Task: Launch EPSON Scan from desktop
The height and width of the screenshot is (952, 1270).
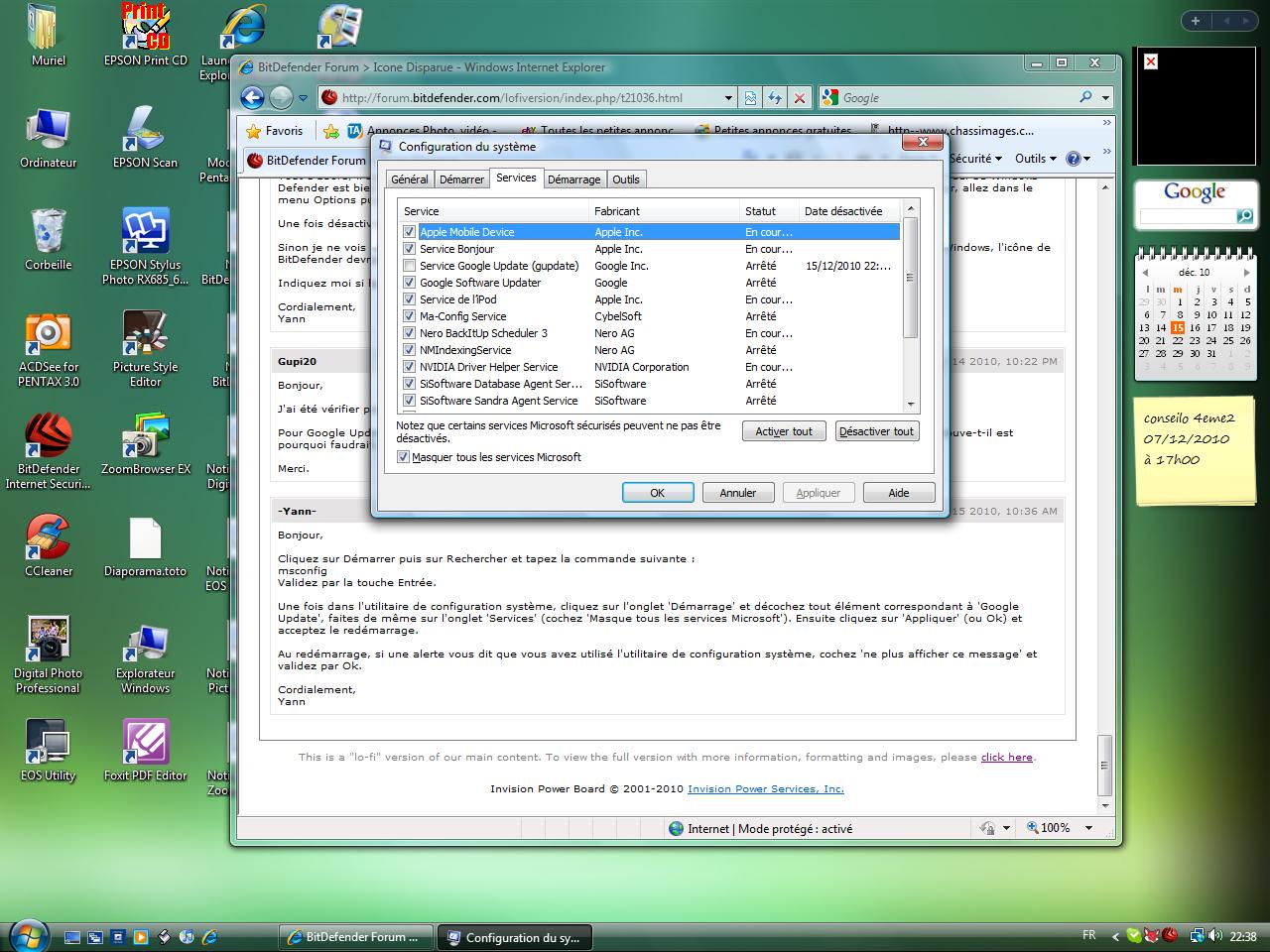Action: coord(145,137)
